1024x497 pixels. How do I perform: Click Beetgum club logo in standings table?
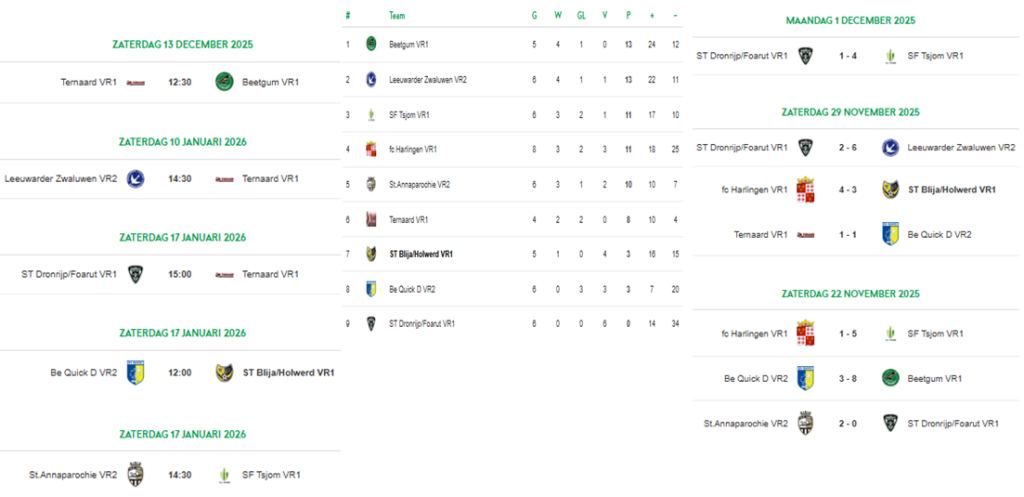371,44
